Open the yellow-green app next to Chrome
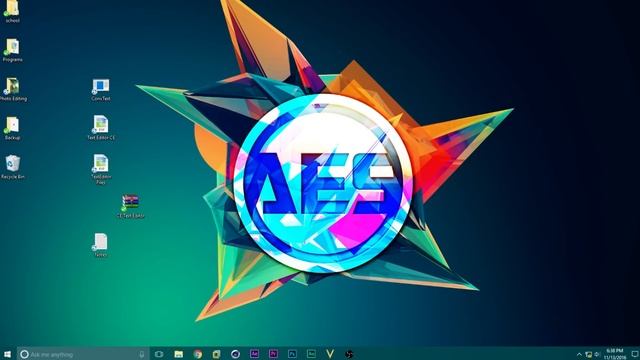Viewport: 640px width, 360px height. coord(216,354)
